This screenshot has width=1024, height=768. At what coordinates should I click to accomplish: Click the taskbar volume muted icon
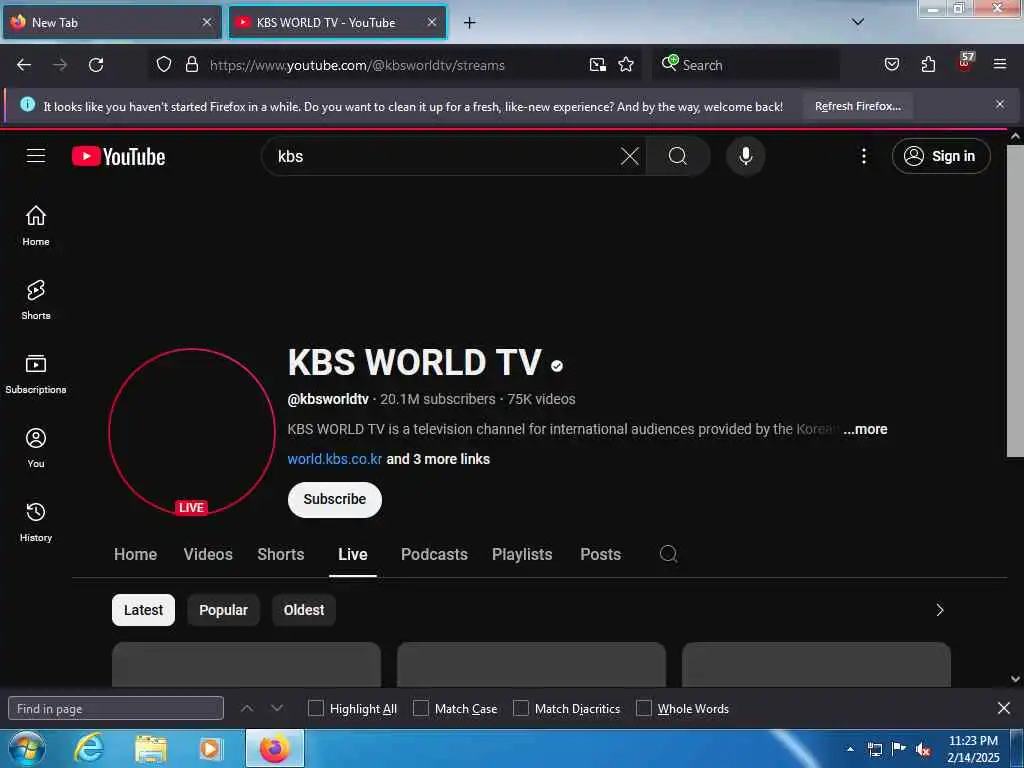pos(923,750)
